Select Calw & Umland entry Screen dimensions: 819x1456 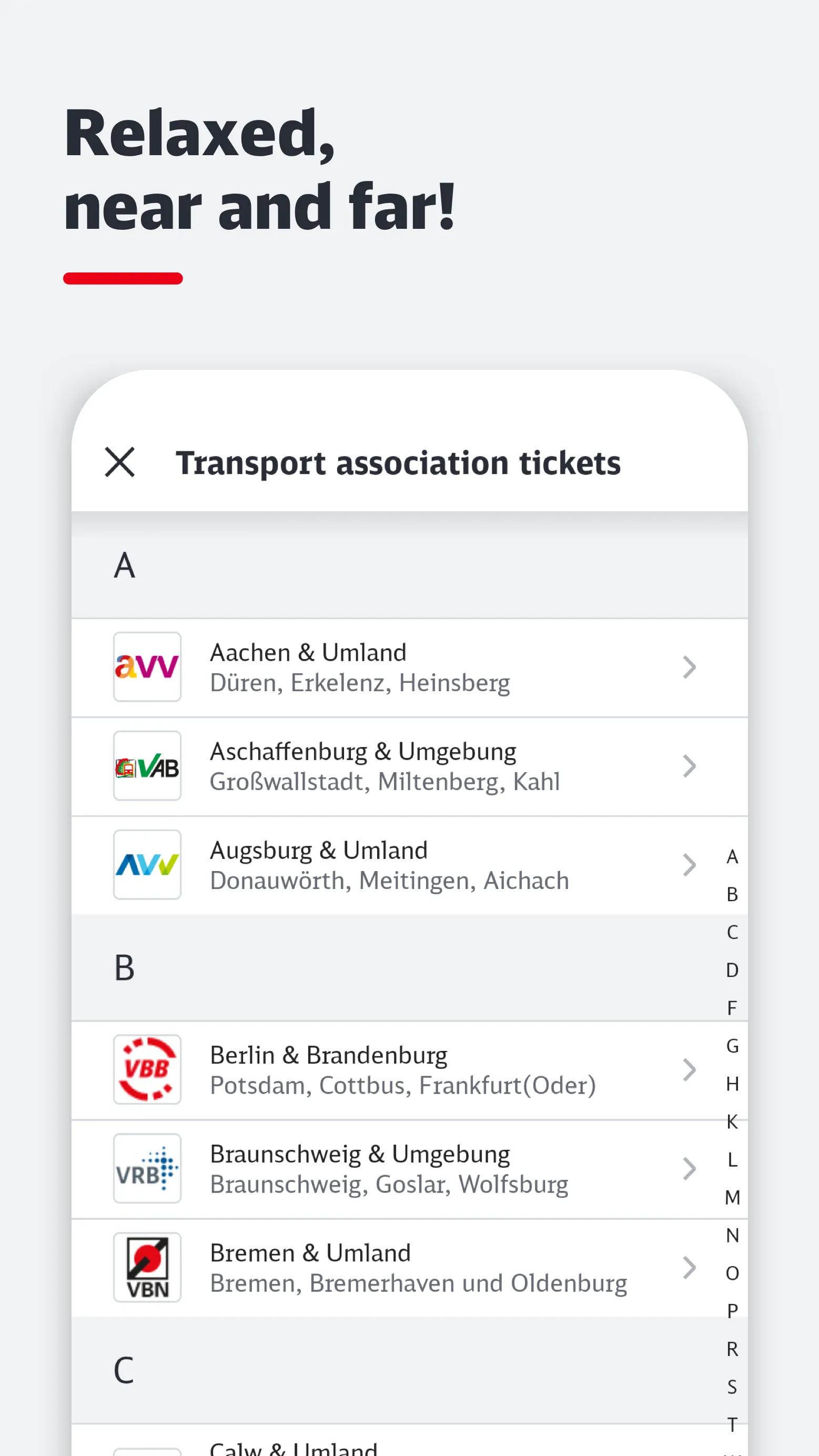click(x=294, y=1448)
